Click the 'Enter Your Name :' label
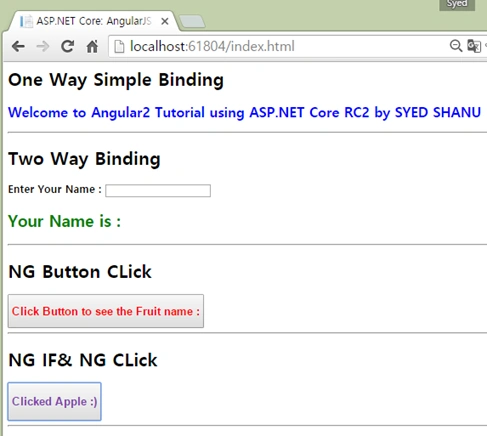This screenshot has height=436, width=487. pyautogui.click(x=55, y=189)
